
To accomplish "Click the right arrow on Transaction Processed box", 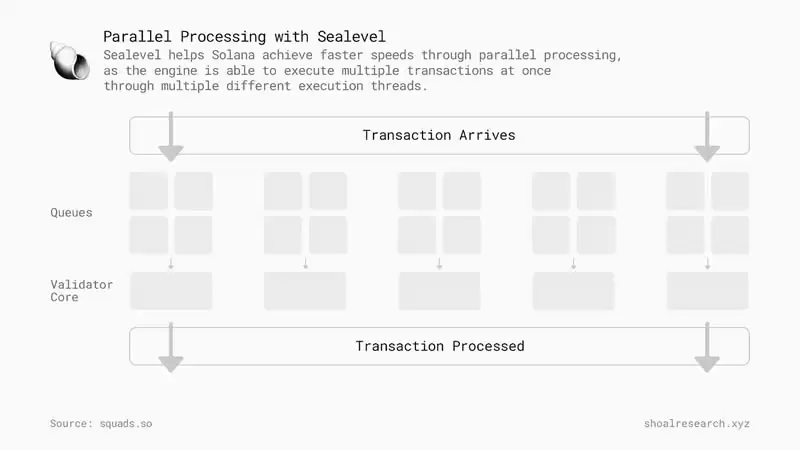I will [x=707, y=347].
